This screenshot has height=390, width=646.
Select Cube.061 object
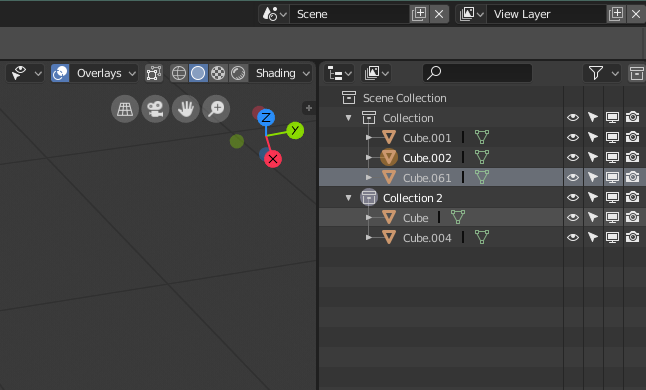click(427, 178)
